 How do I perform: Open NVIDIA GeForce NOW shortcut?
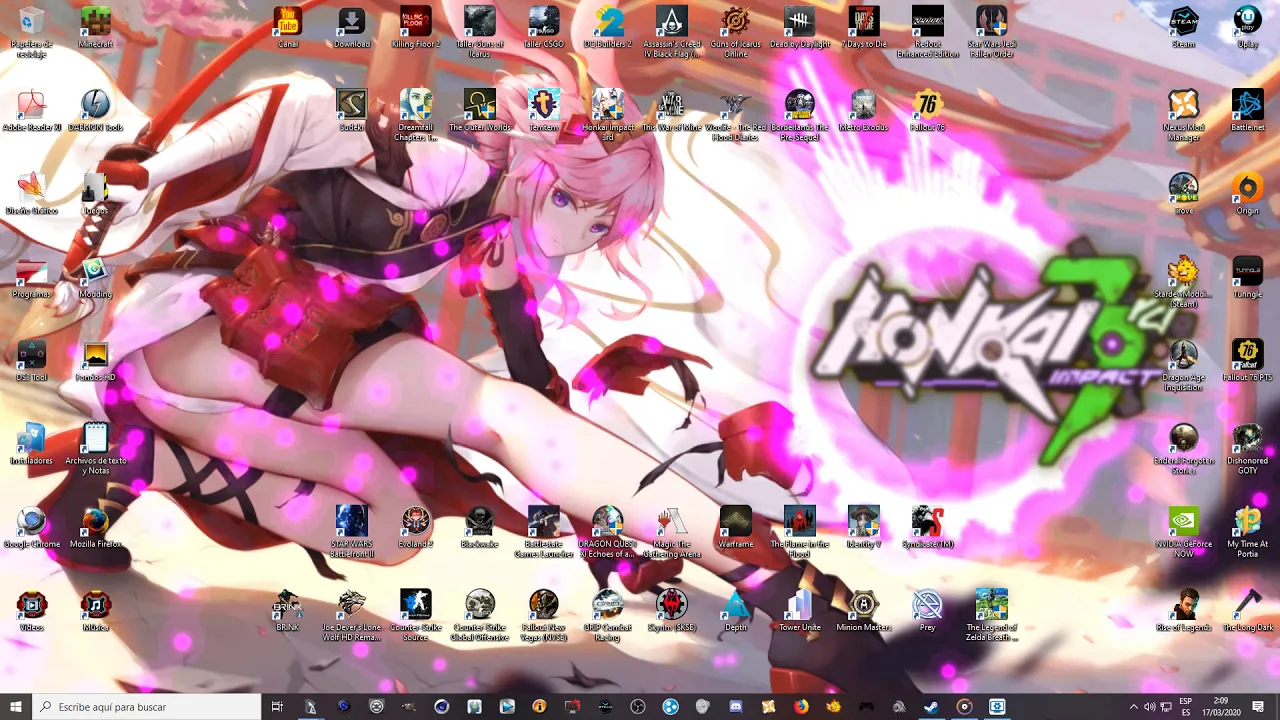coord(1184,531)
